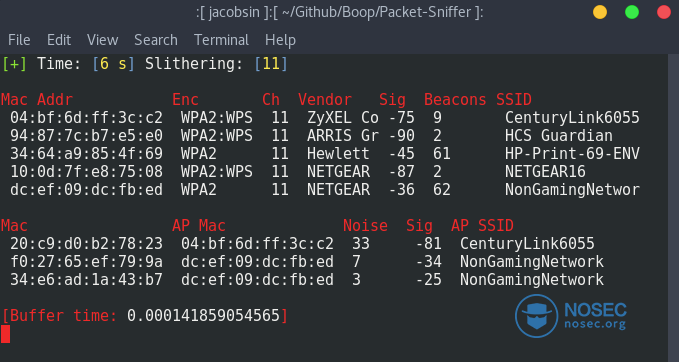Click MAC address 04:bf:6d:ff:3c:c2 in access point list
Screen dimensions: 679x362
click(86, 118)
